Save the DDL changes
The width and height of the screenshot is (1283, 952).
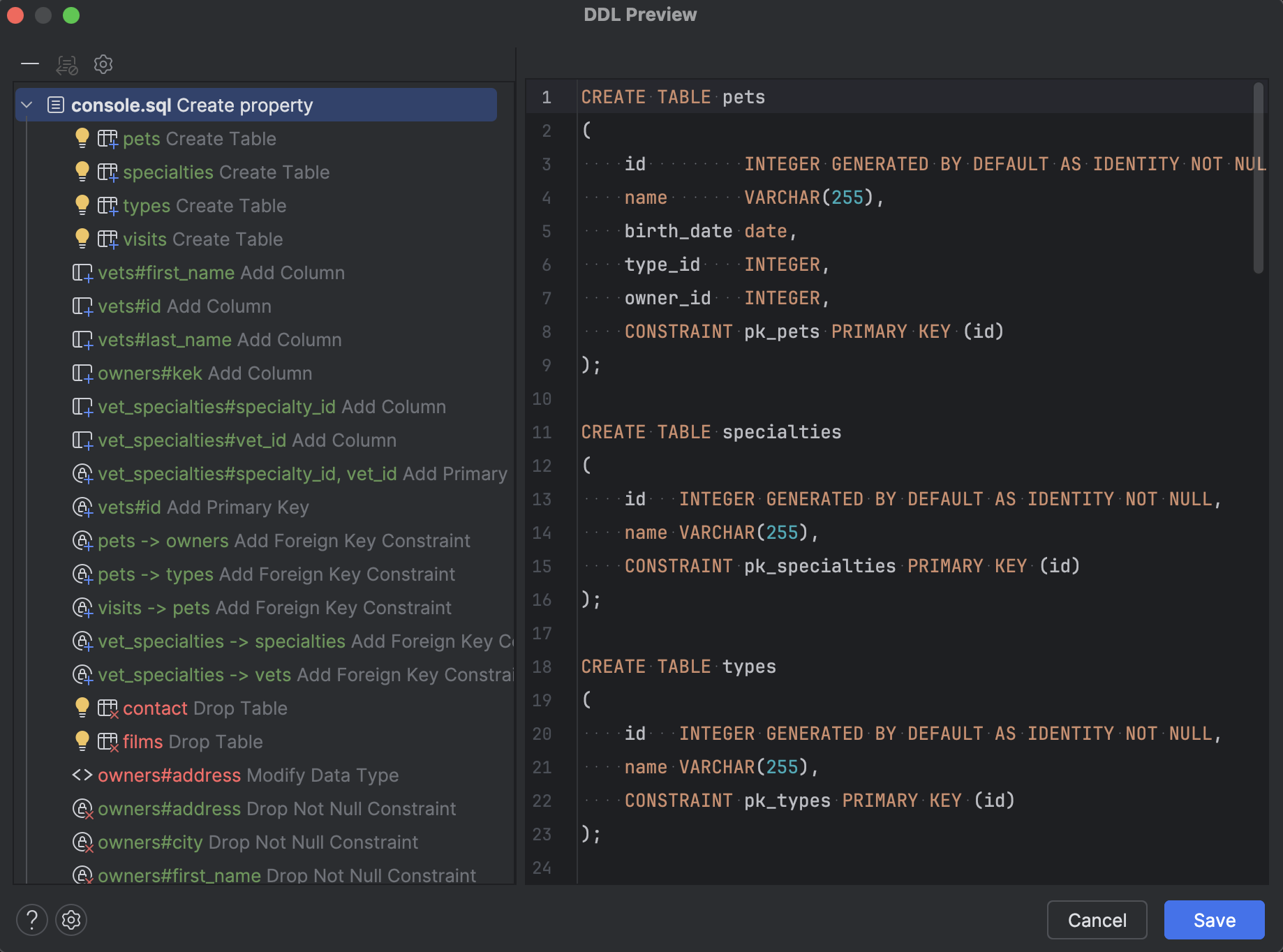(1213, 920)
